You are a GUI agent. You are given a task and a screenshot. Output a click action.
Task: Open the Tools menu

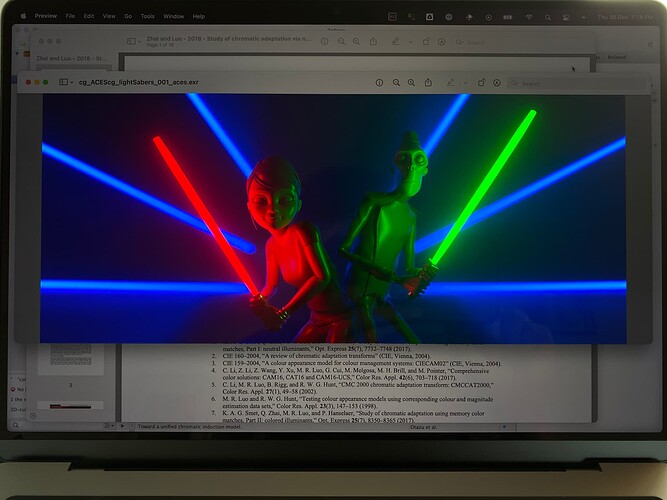[x=148, y=16]
